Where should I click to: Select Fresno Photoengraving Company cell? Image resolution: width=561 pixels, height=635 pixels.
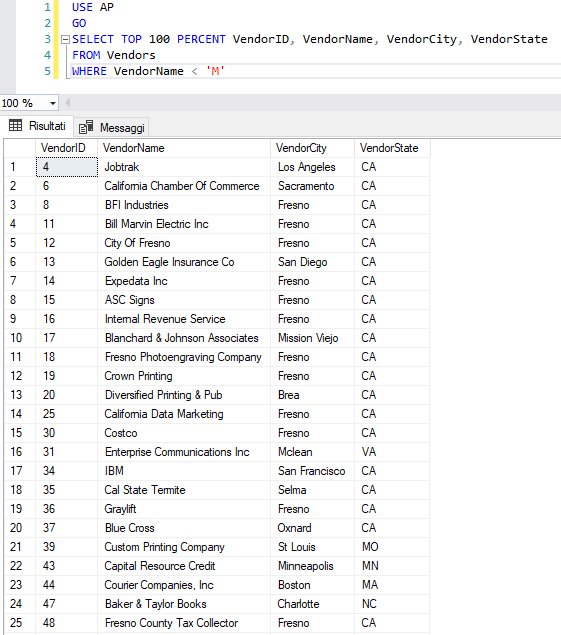(x=184, y=357)
